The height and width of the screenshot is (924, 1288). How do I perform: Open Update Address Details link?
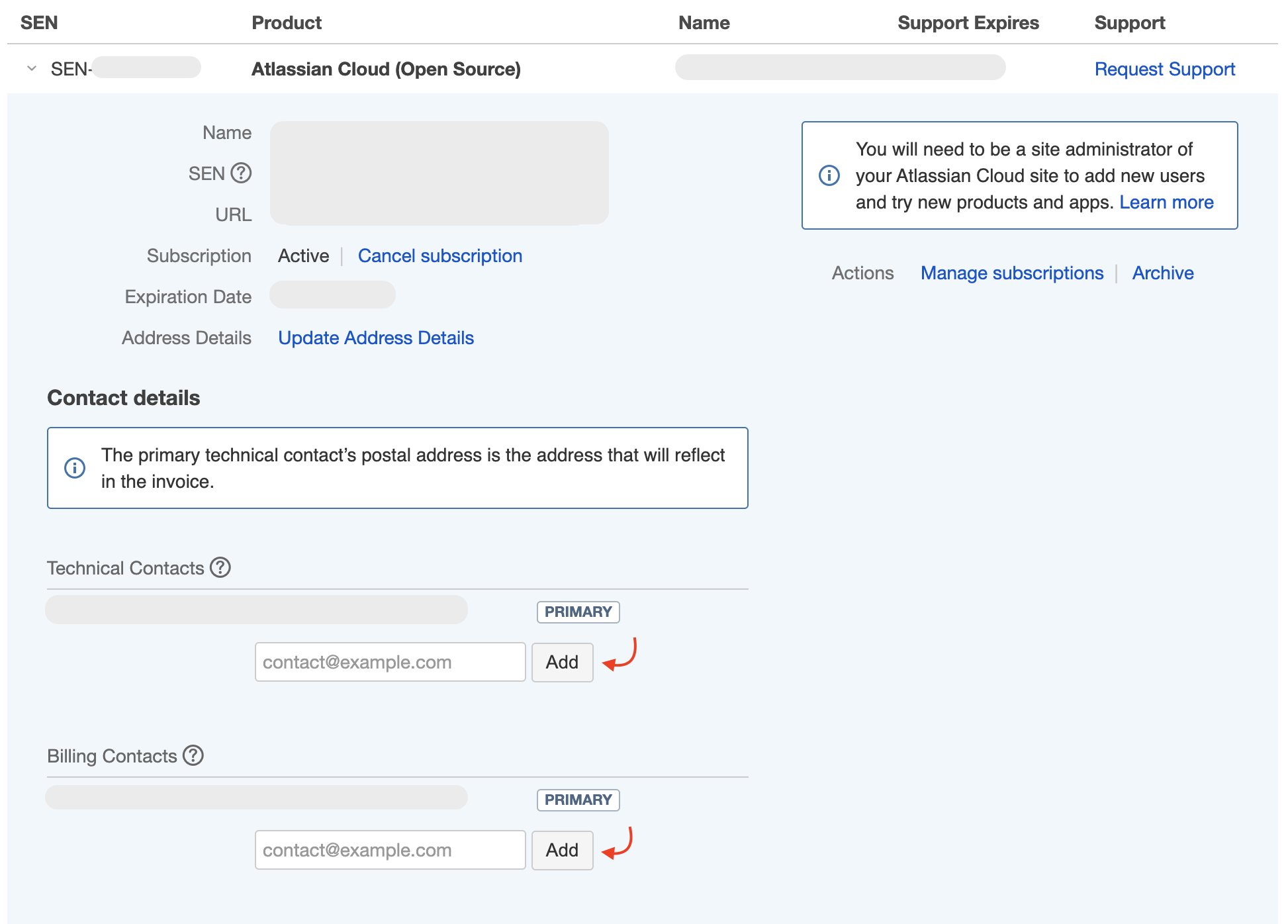coord(376,338)
